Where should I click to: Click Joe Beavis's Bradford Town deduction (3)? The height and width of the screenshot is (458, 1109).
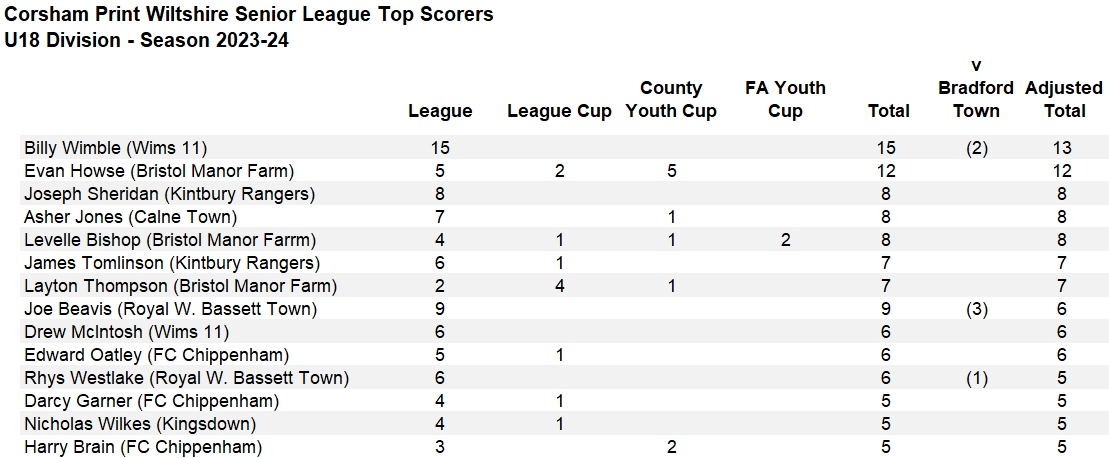977,309
